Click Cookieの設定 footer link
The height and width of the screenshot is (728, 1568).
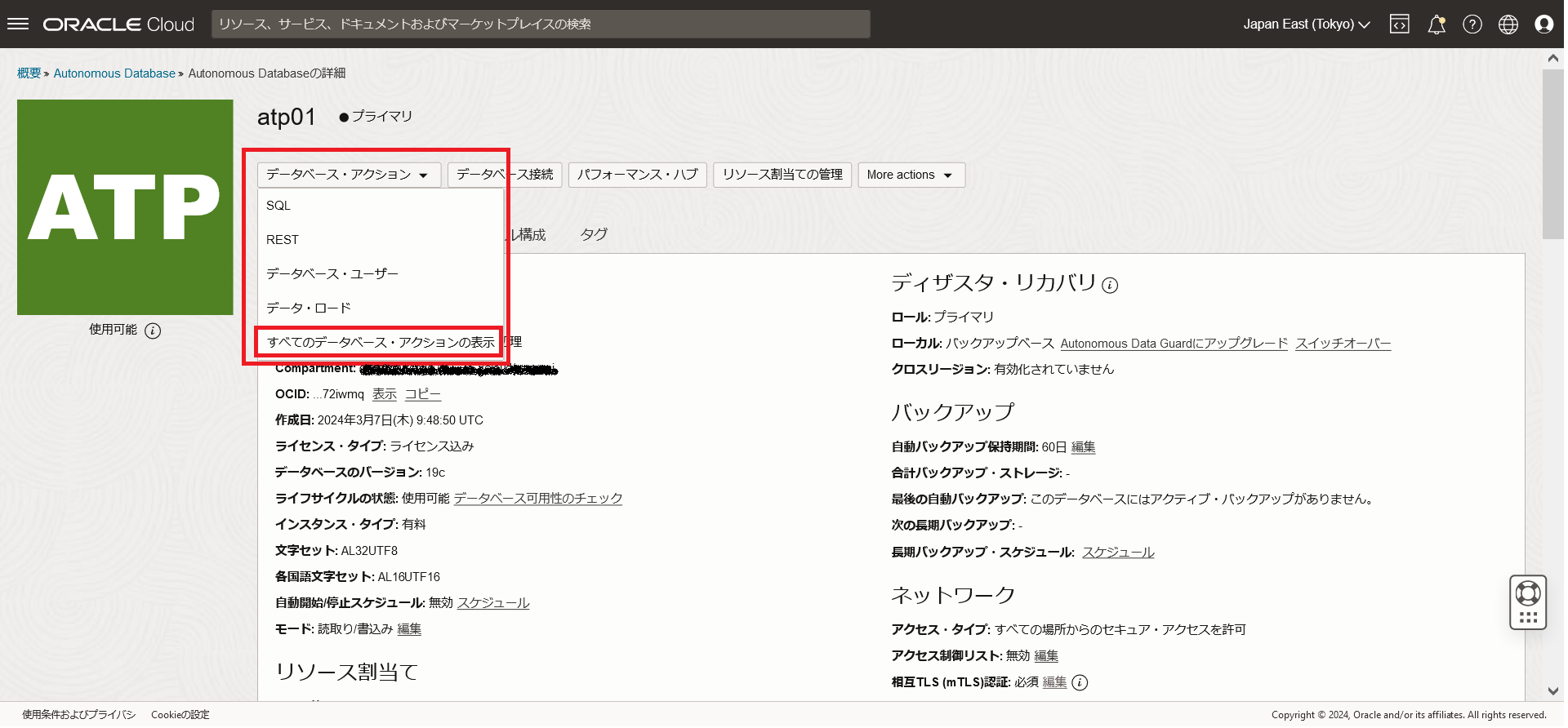tap(181, 717)
